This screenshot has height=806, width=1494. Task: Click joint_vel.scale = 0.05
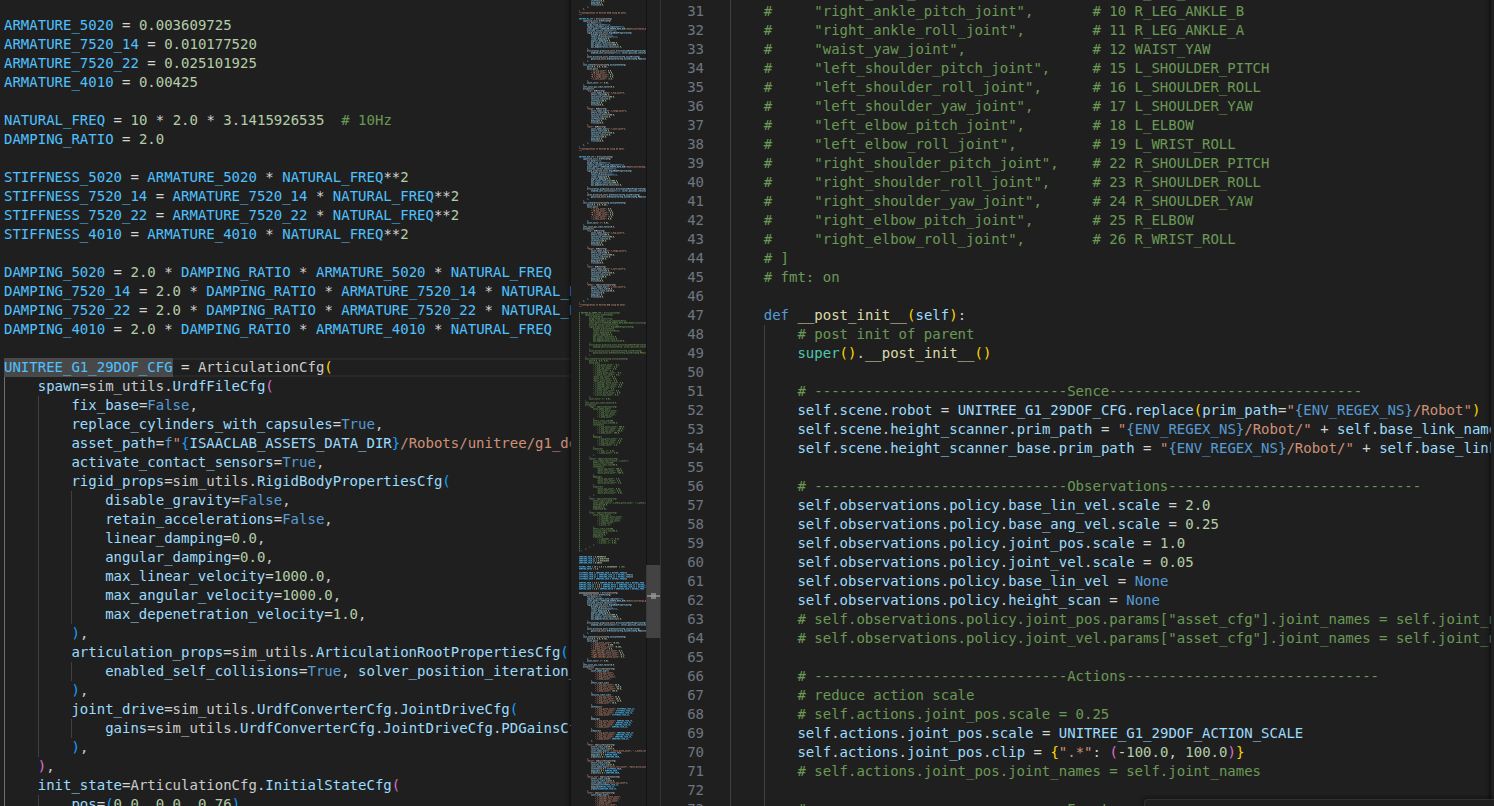pyautogui.click(x=995, y=562)
